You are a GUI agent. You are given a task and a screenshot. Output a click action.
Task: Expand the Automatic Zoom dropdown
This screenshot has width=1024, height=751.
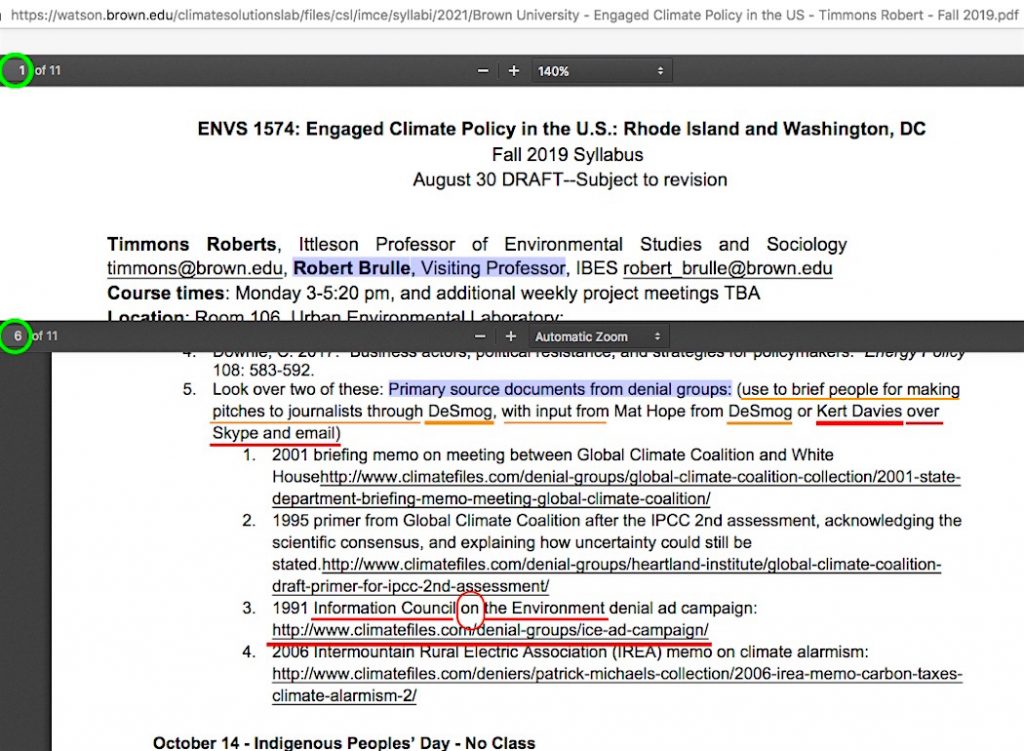[x=598, y=337]
